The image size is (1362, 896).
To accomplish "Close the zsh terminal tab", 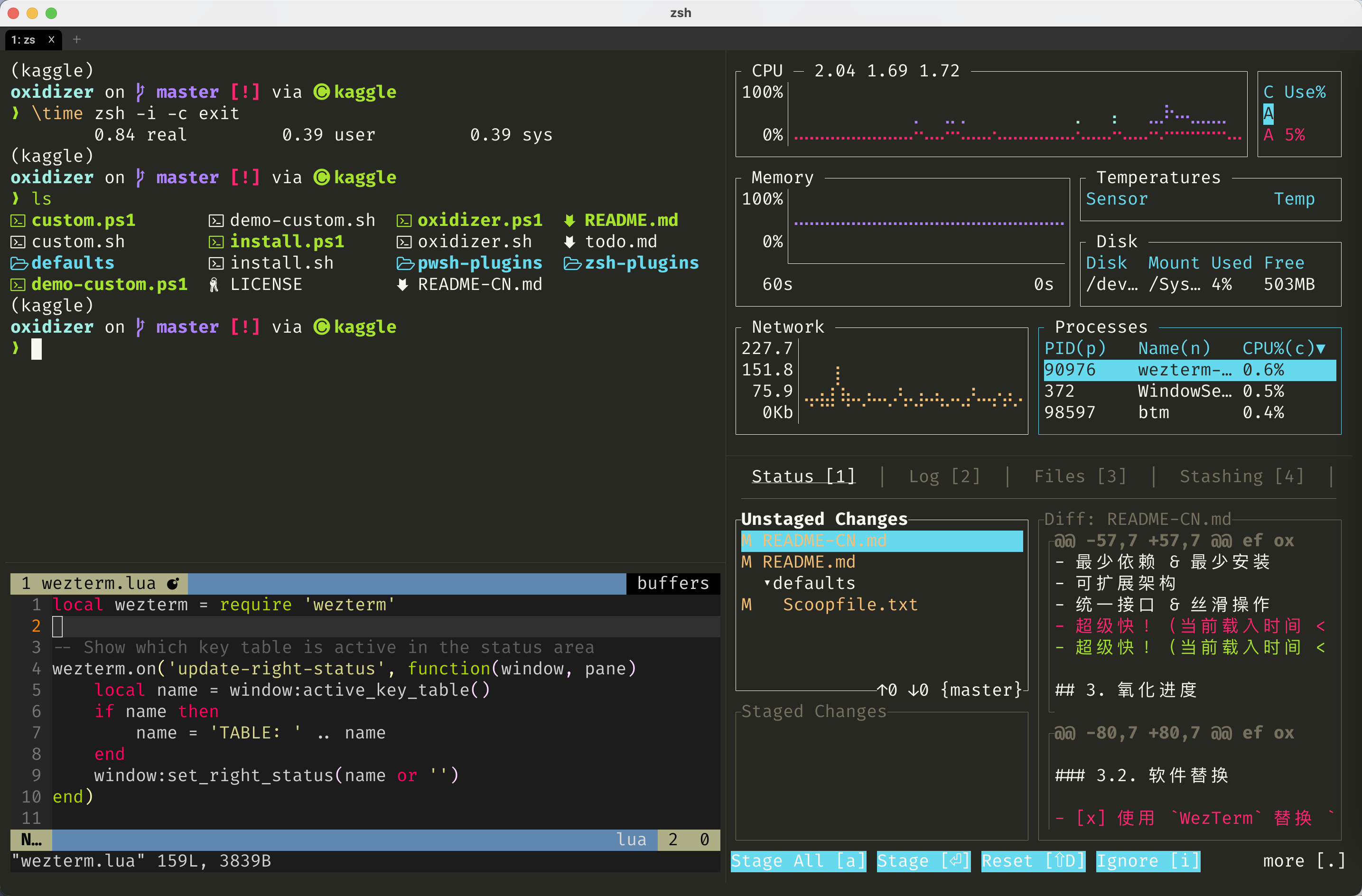I will pos(52,39).
